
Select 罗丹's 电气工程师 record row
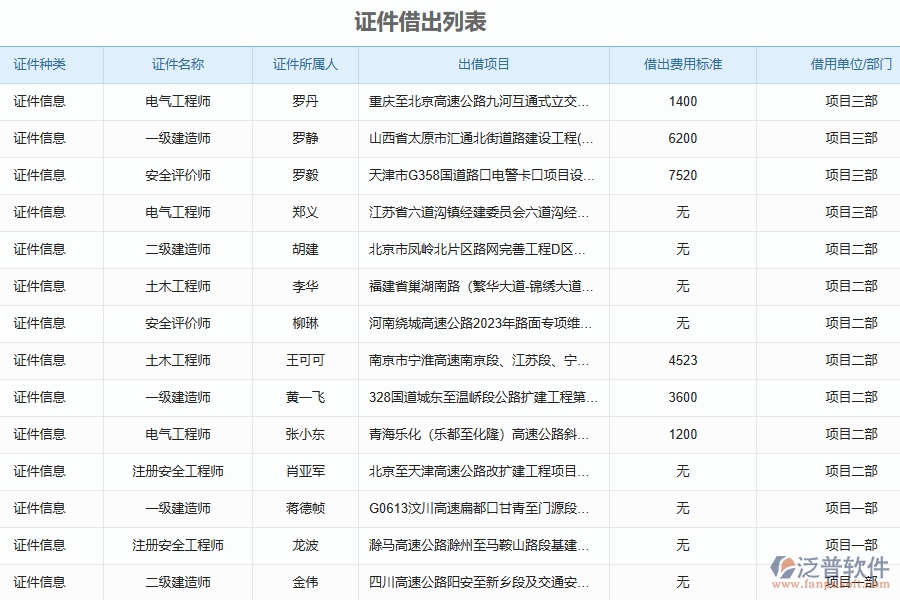[x=178, y=101]
